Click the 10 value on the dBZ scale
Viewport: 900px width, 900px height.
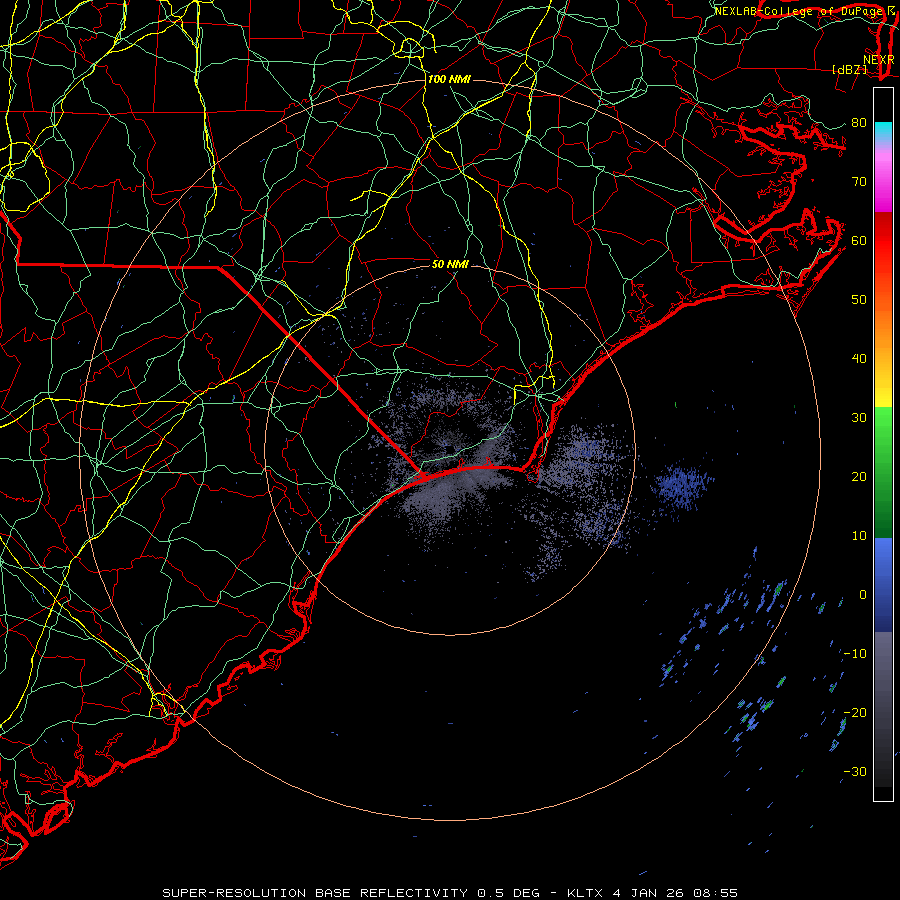859,536
